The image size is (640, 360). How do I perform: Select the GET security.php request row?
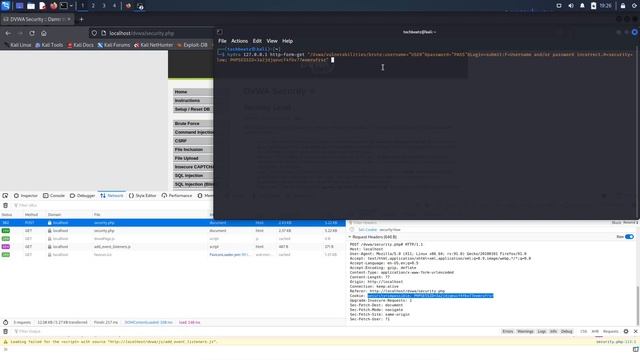(172, 231)
